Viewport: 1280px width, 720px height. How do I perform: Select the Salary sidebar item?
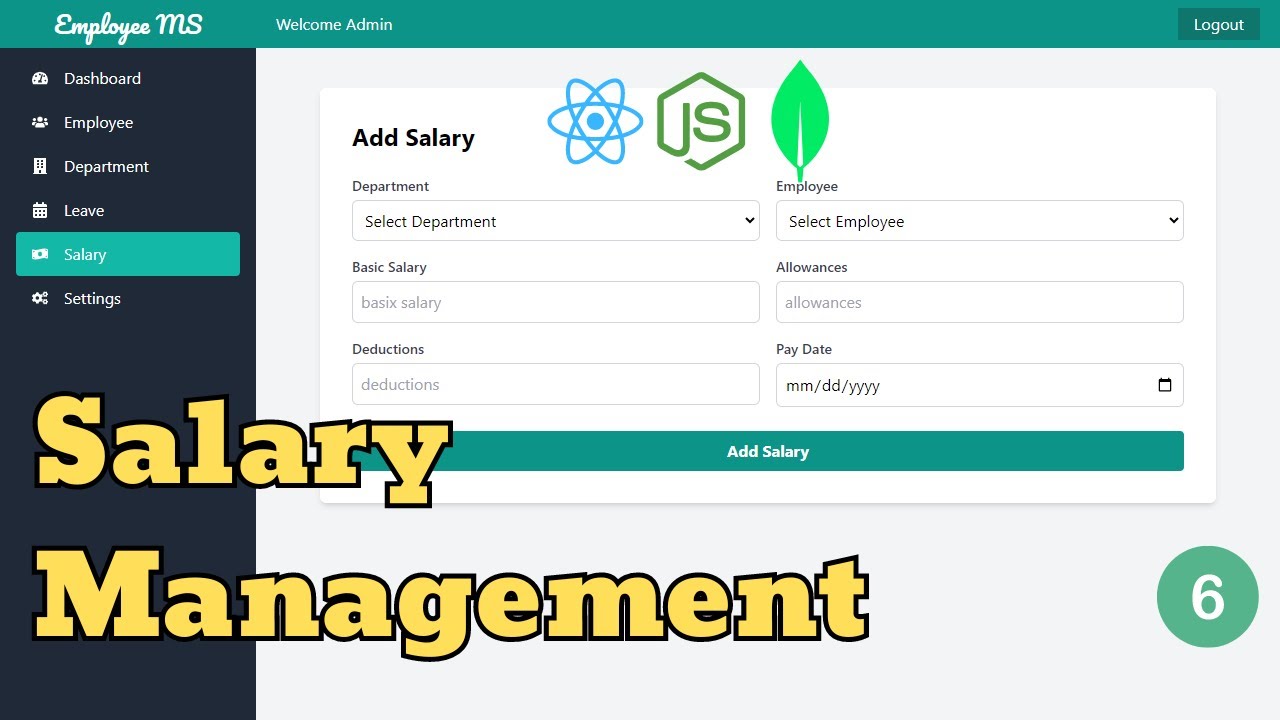(x=128, y=254)
